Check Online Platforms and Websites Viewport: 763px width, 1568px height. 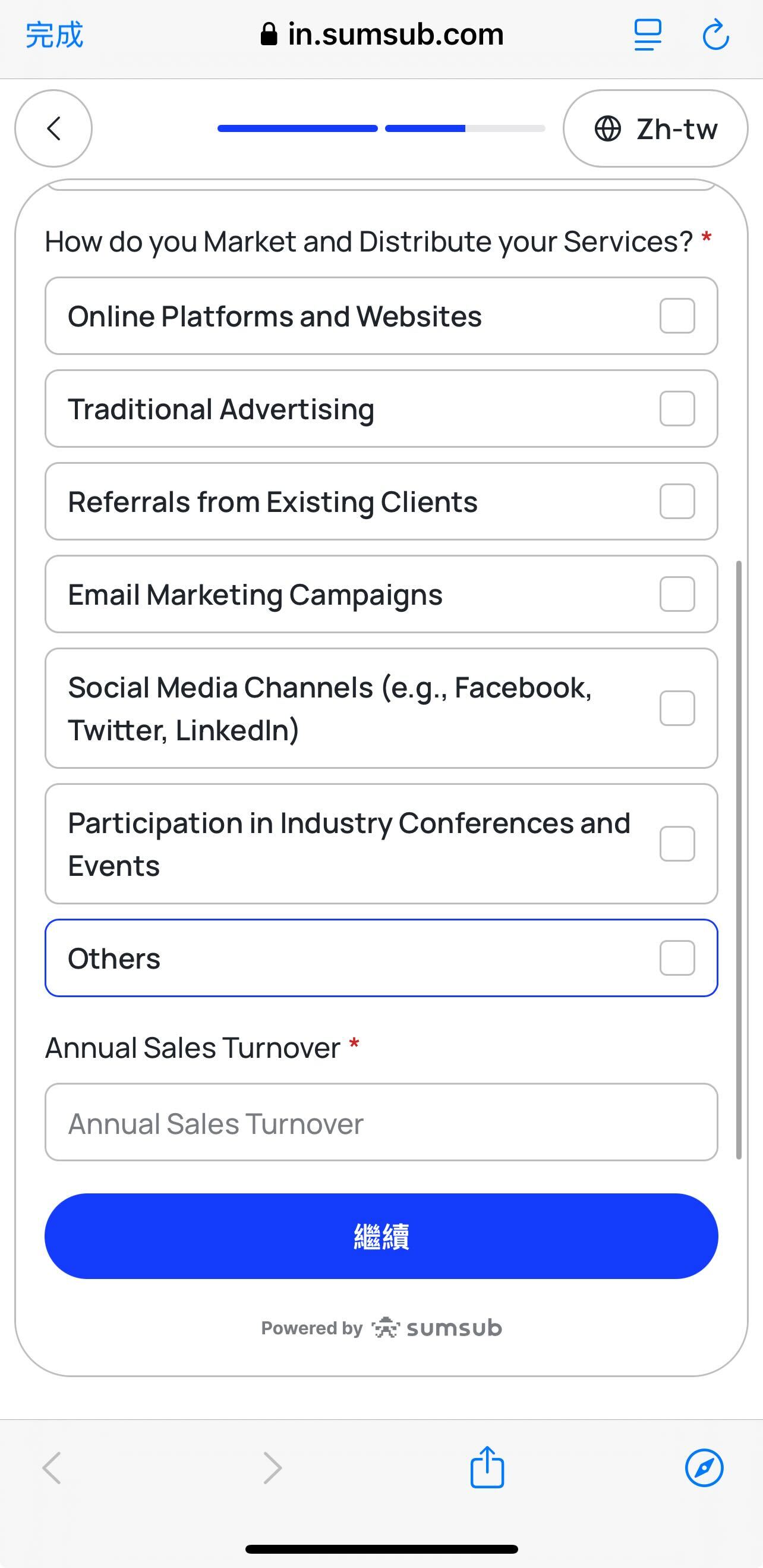coord(677,316)
